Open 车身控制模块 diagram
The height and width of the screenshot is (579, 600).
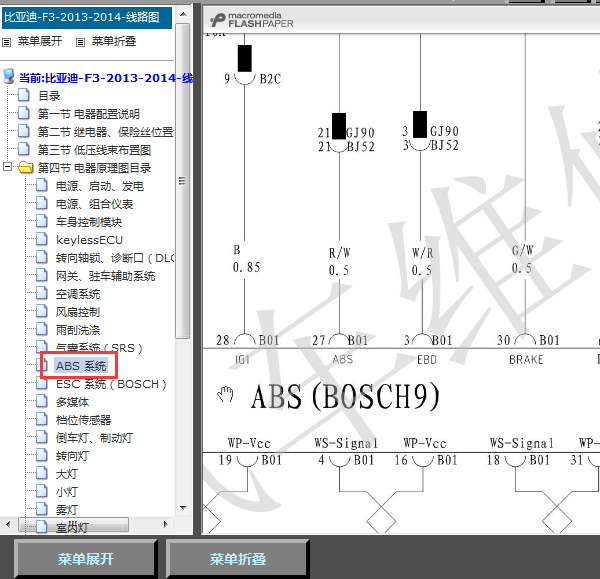coord(89,222)
